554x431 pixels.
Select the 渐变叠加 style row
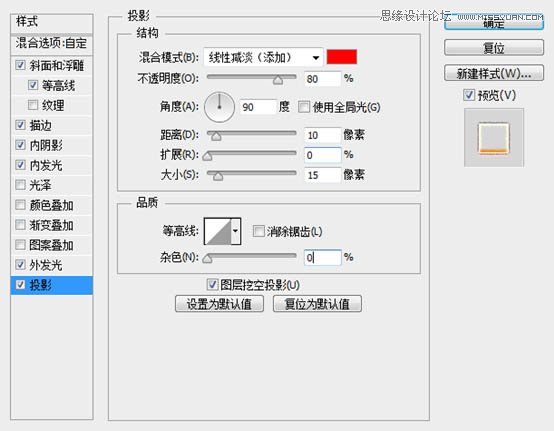52,225
